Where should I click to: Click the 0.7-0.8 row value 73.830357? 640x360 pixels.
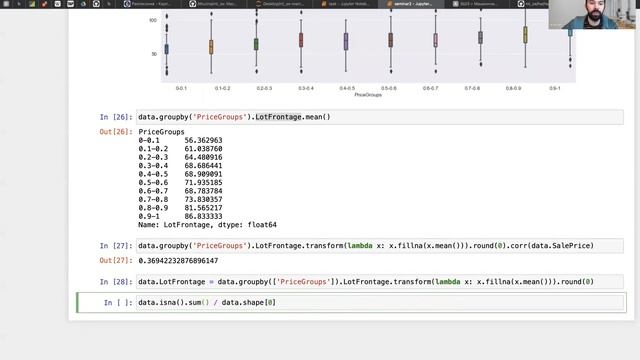click(x=203, y=200)
